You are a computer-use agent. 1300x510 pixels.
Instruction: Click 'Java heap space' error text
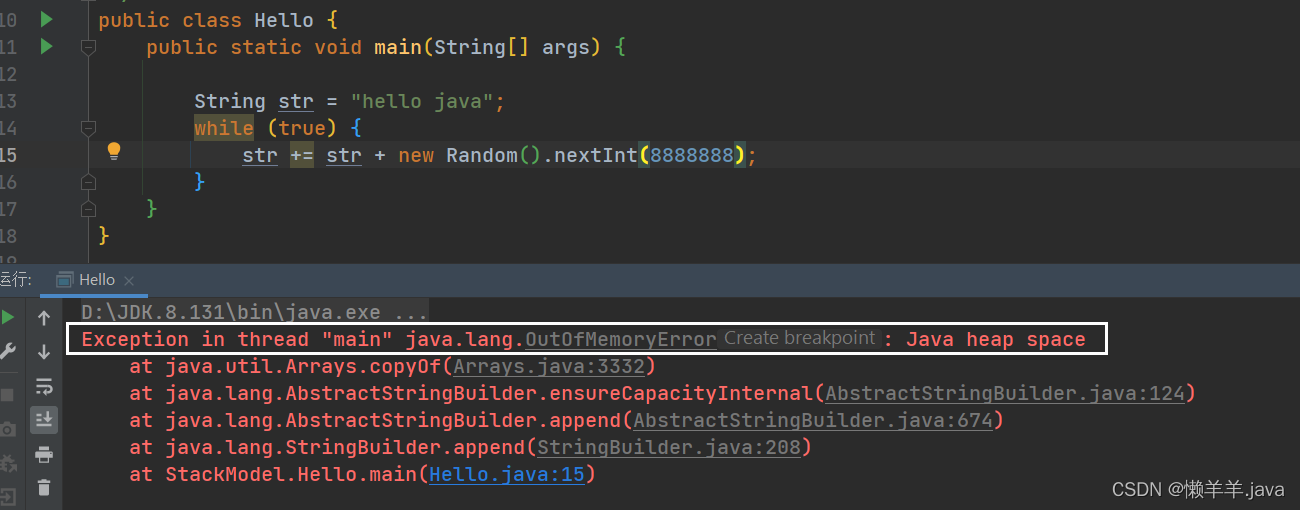[x=996, y=339]
